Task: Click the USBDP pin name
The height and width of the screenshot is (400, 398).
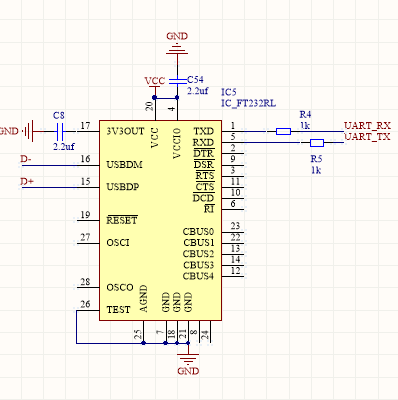Action: click(123, 187)
